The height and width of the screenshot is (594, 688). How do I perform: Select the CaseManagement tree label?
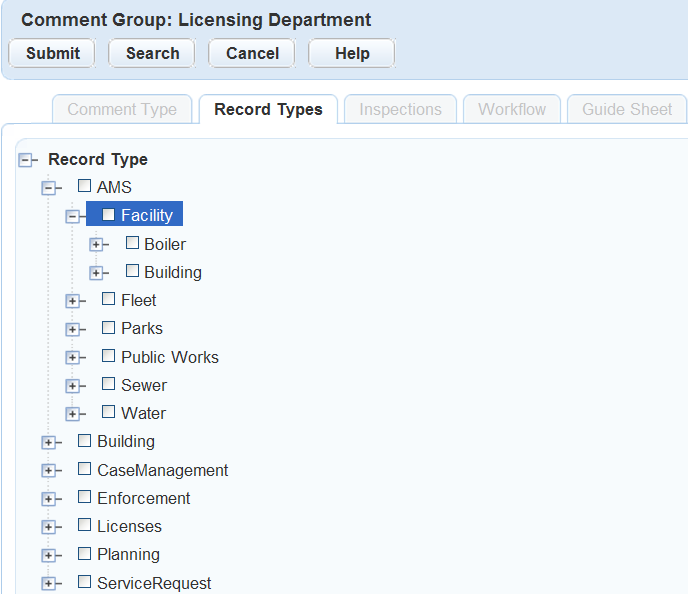162,470
